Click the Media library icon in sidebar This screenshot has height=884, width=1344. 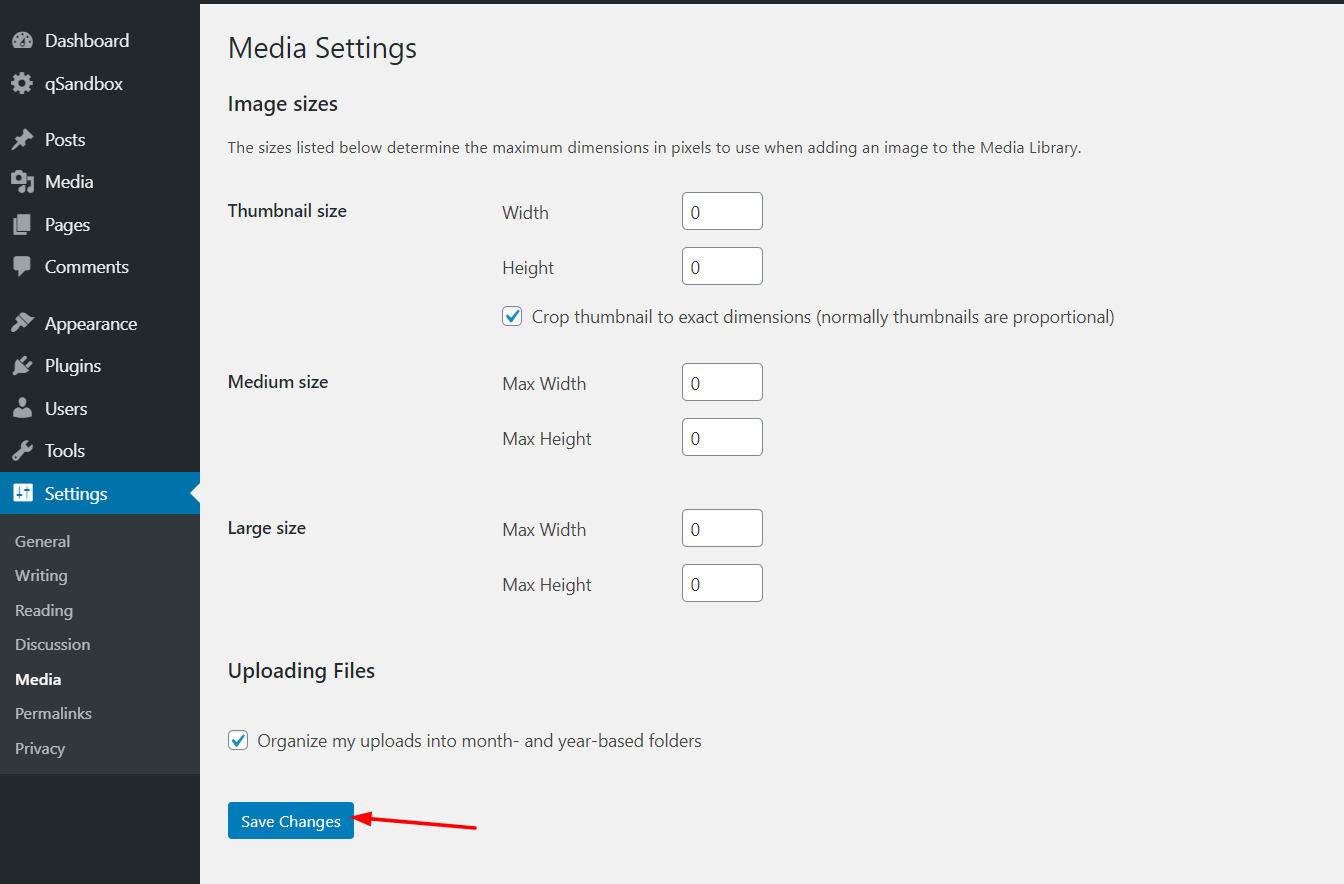click(x=22, y=182)
